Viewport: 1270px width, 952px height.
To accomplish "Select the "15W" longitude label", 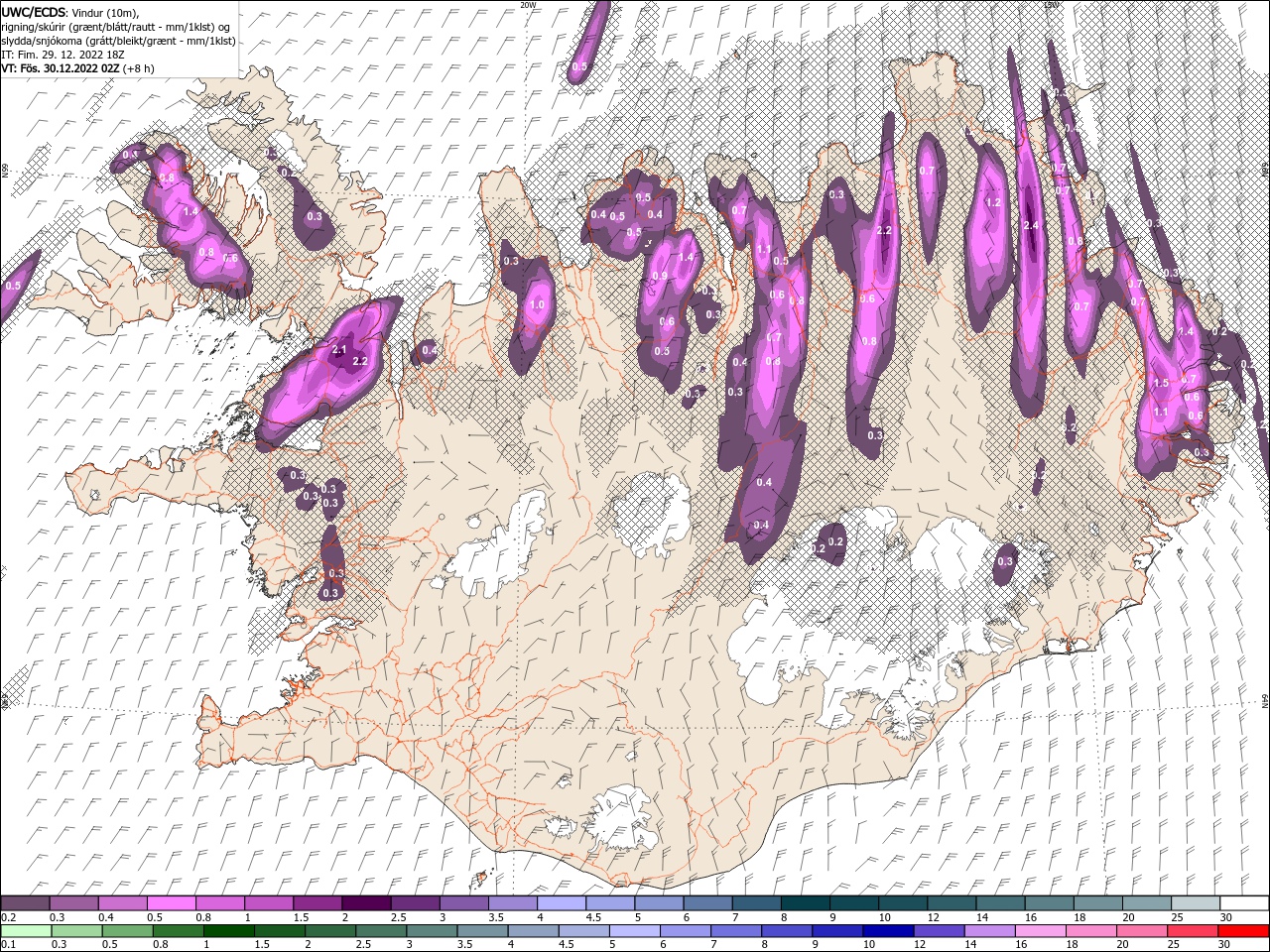I will [x=1052, y=5].
